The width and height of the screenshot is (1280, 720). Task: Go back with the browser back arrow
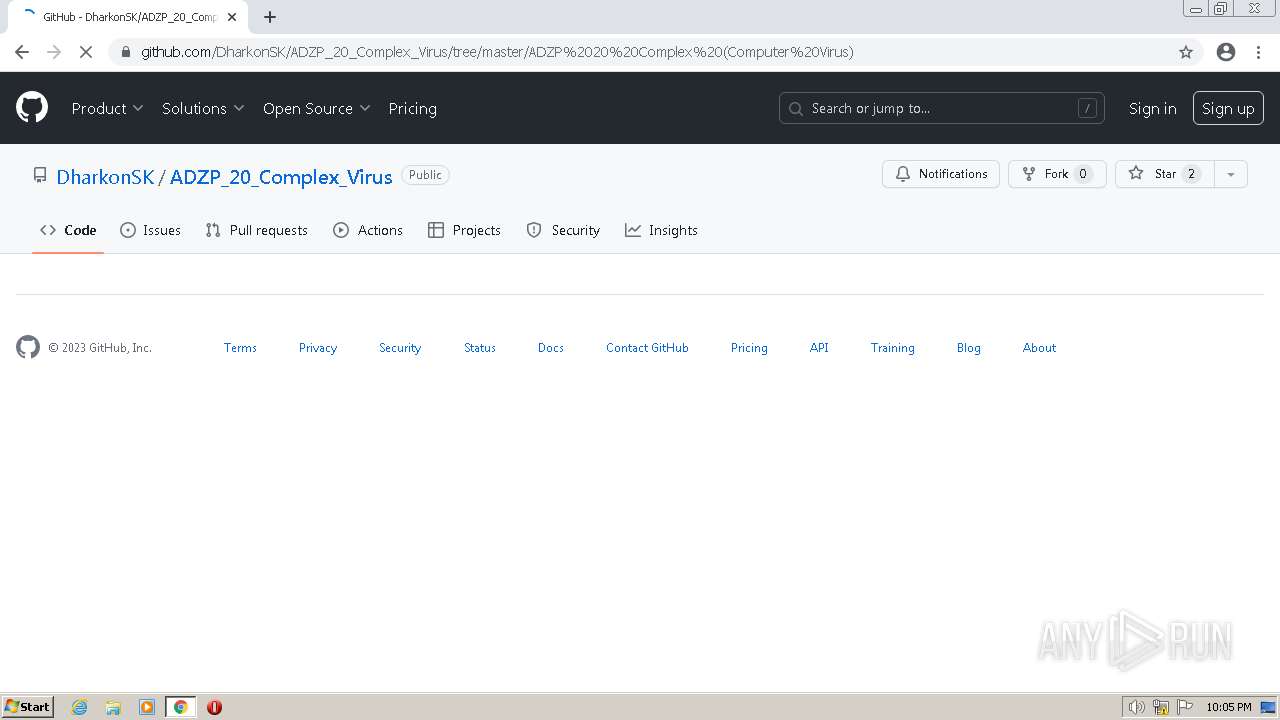[x=22, y=52]
